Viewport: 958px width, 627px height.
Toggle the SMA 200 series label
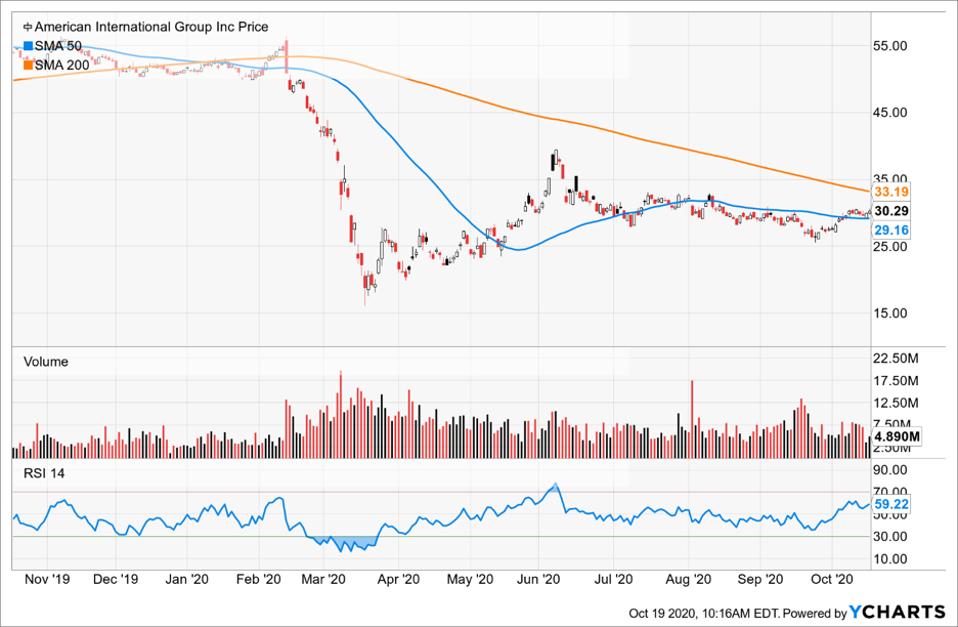tap(63, 65)
